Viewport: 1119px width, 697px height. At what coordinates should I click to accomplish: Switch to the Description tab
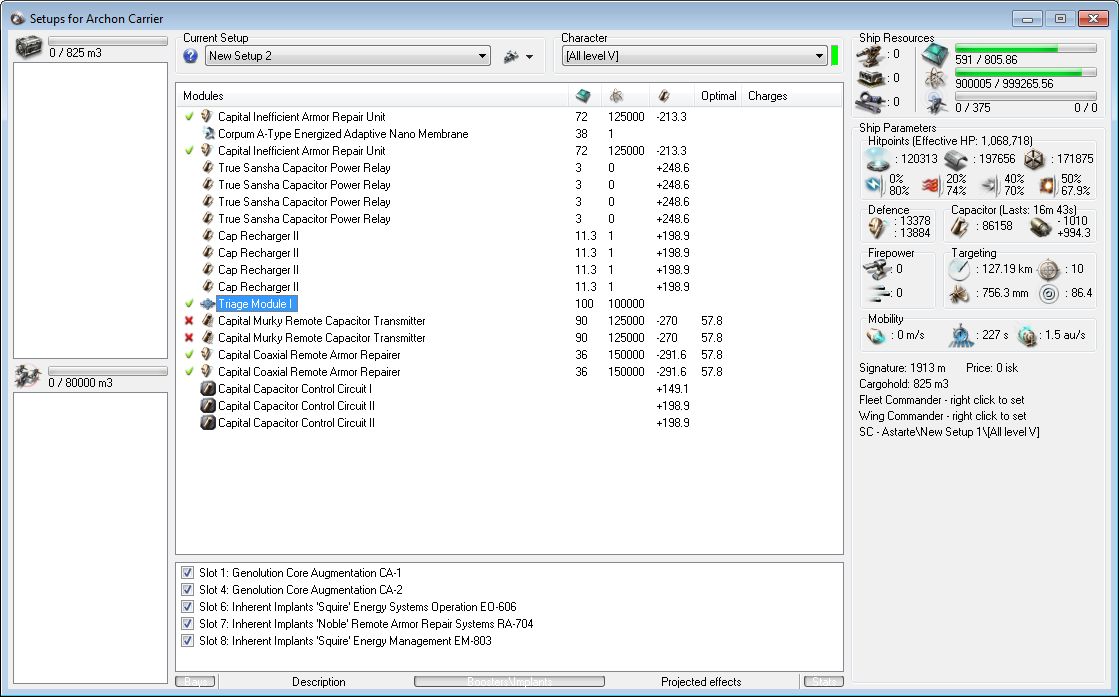coord(318,682)
